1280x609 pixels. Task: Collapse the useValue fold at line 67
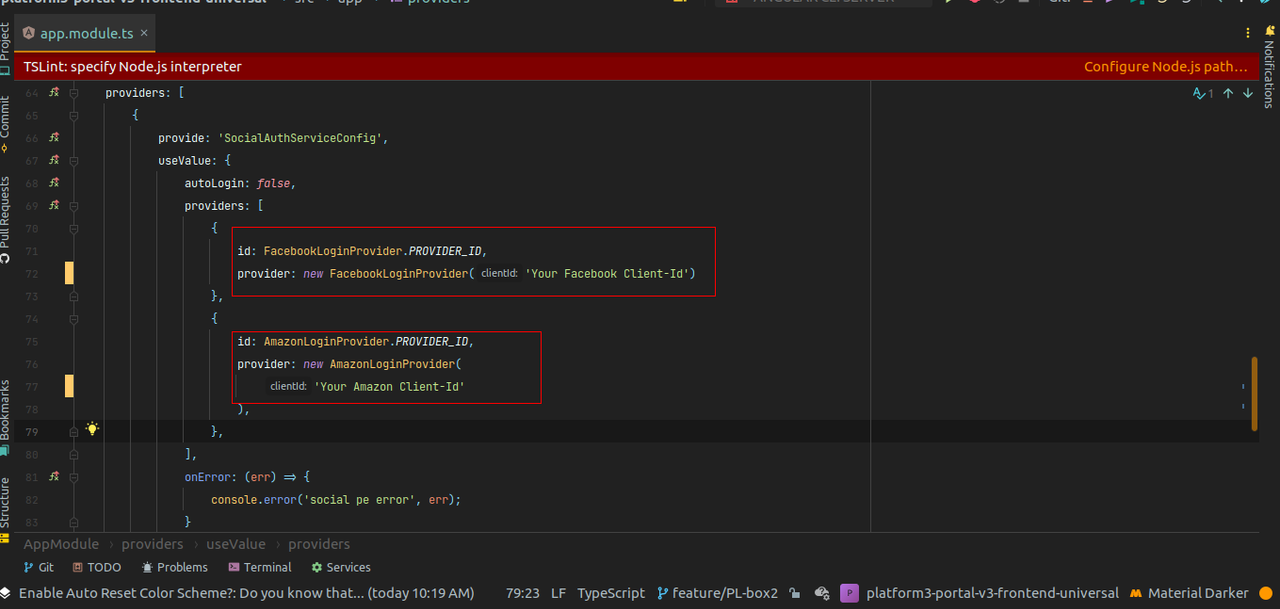click(x=74, y=160)
